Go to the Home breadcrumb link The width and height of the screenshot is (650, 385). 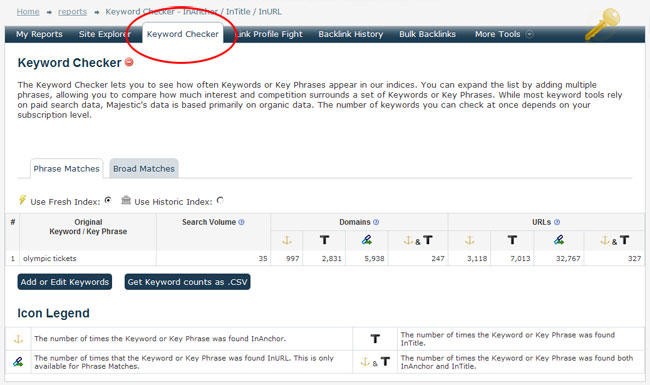[x=28, y=12]
